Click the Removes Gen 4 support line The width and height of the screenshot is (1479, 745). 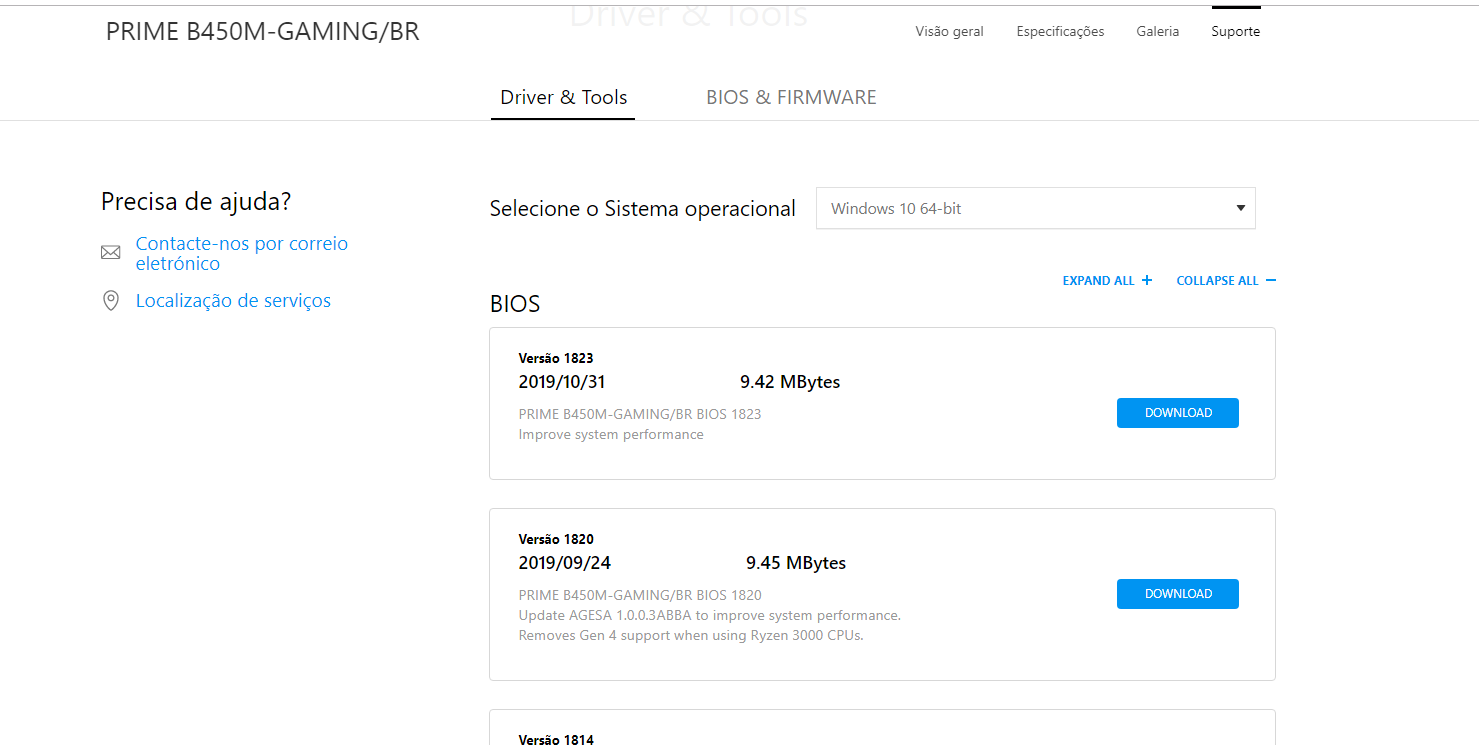pos(691,636)
